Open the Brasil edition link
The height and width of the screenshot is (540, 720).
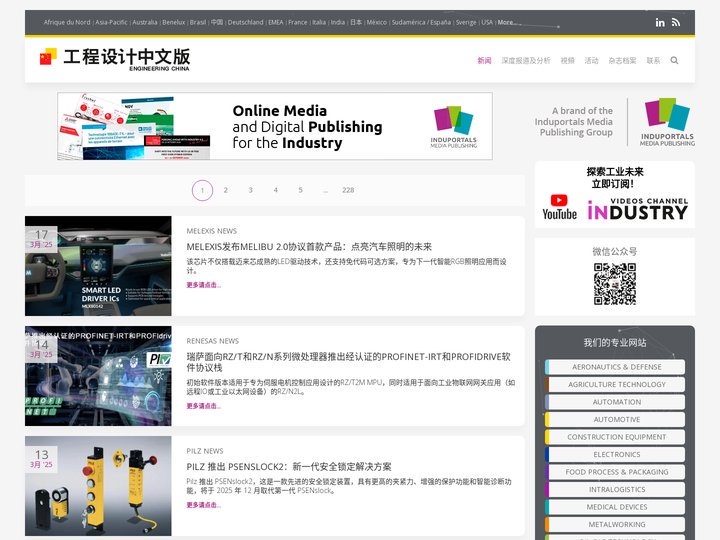coord(198,22)
